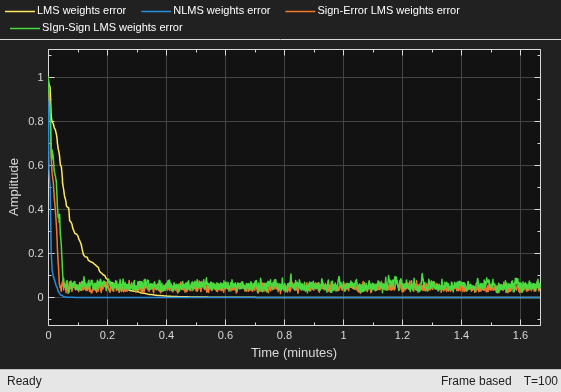This screenshot has height=392, width=561.
Task: Click the 1.6 x-axis tick label
Action: click(521, 335)
